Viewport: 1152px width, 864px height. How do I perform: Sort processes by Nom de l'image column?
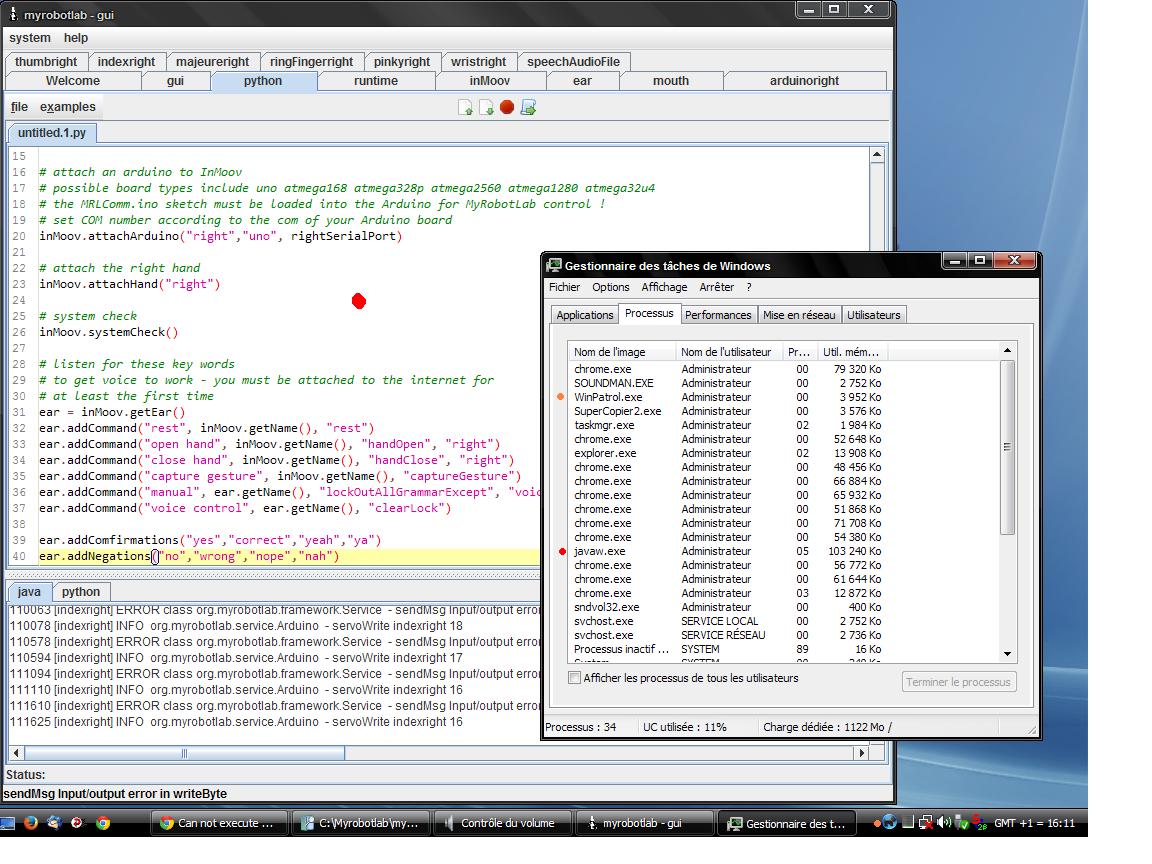(622, 352)
